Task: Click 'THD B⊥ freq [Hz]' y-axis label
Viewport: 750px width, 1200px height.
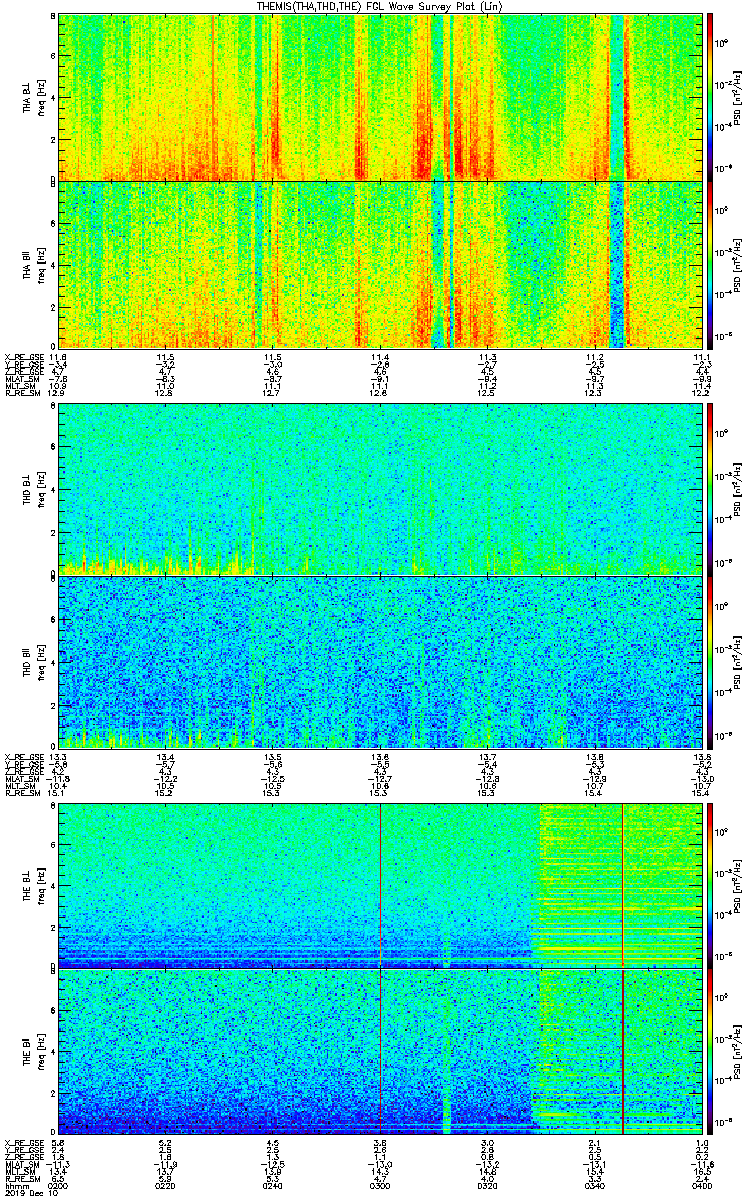Action: (33, 488)
